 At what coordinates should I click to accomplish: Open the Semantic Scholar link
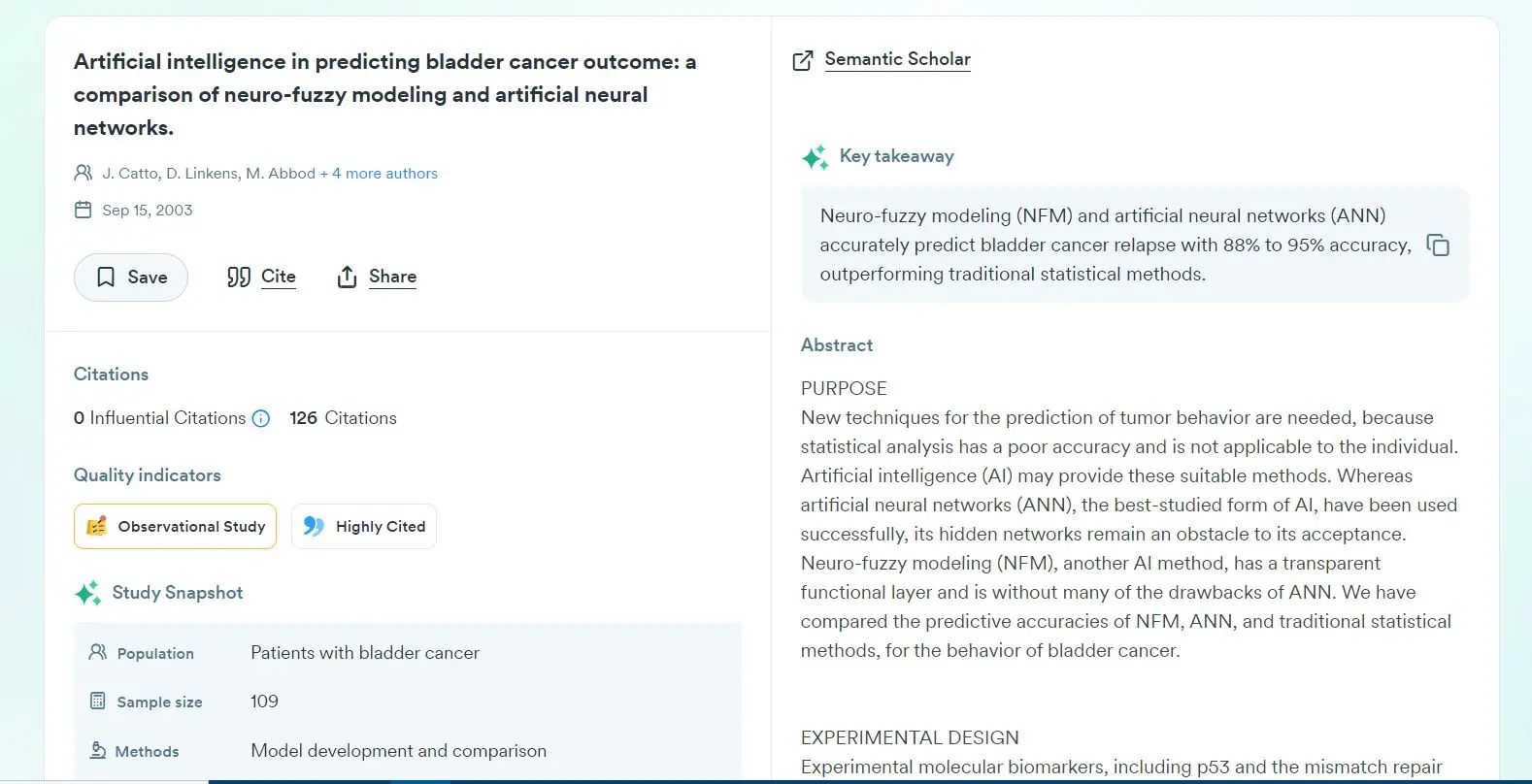click(x=897, y=59)
